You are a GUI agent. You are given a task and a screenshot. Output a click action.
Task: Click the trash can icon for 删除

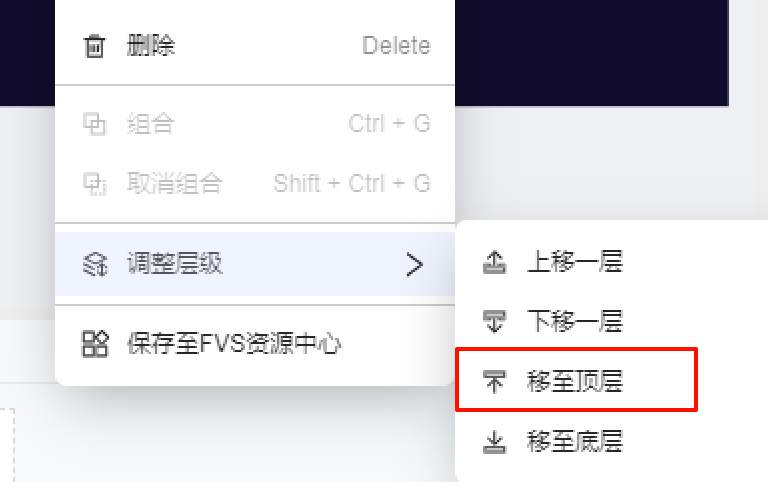pyautogui.click(x=95, y=46)
